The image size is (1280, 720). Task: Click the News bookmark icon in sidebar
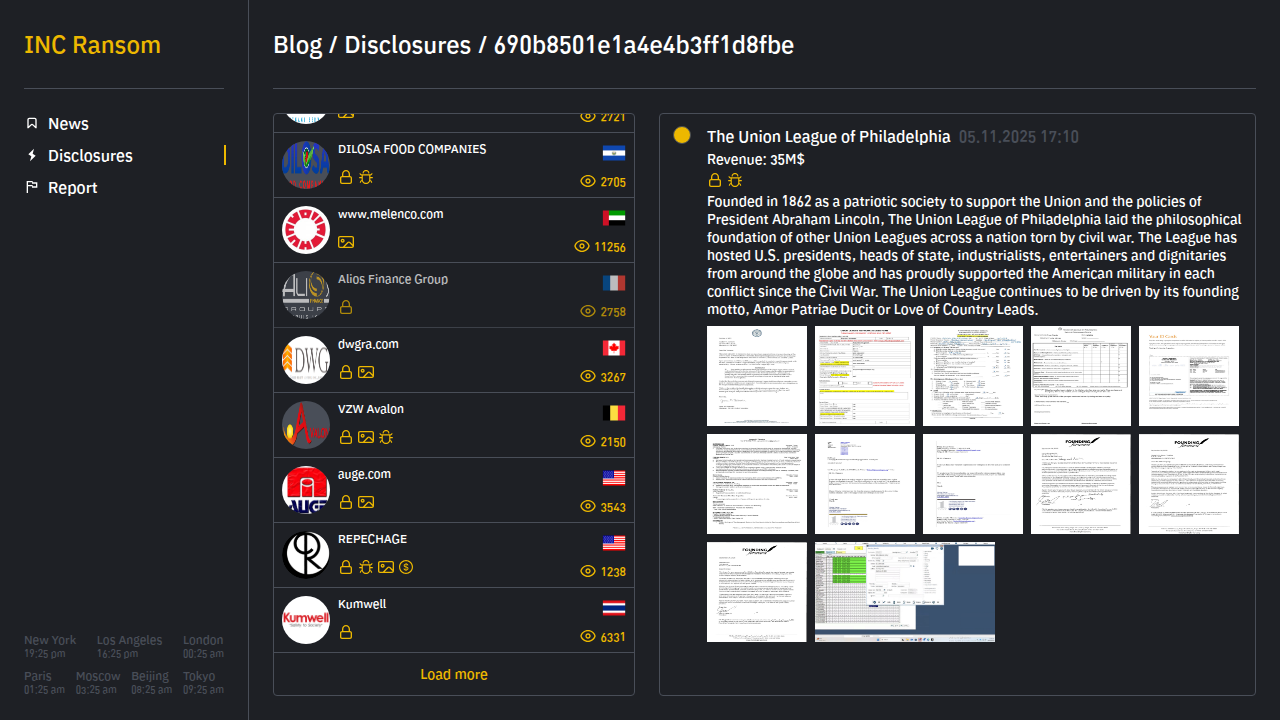pos(32,124)
